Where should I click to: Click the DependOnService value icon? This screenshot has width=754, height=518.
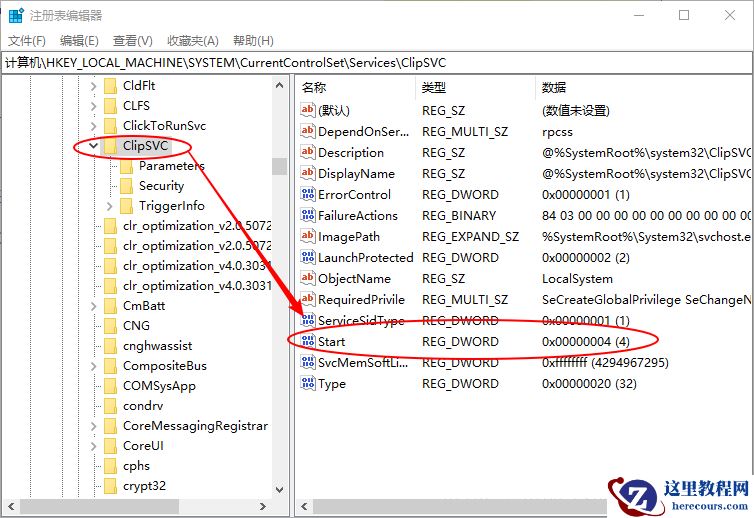[x=308, y=131]
